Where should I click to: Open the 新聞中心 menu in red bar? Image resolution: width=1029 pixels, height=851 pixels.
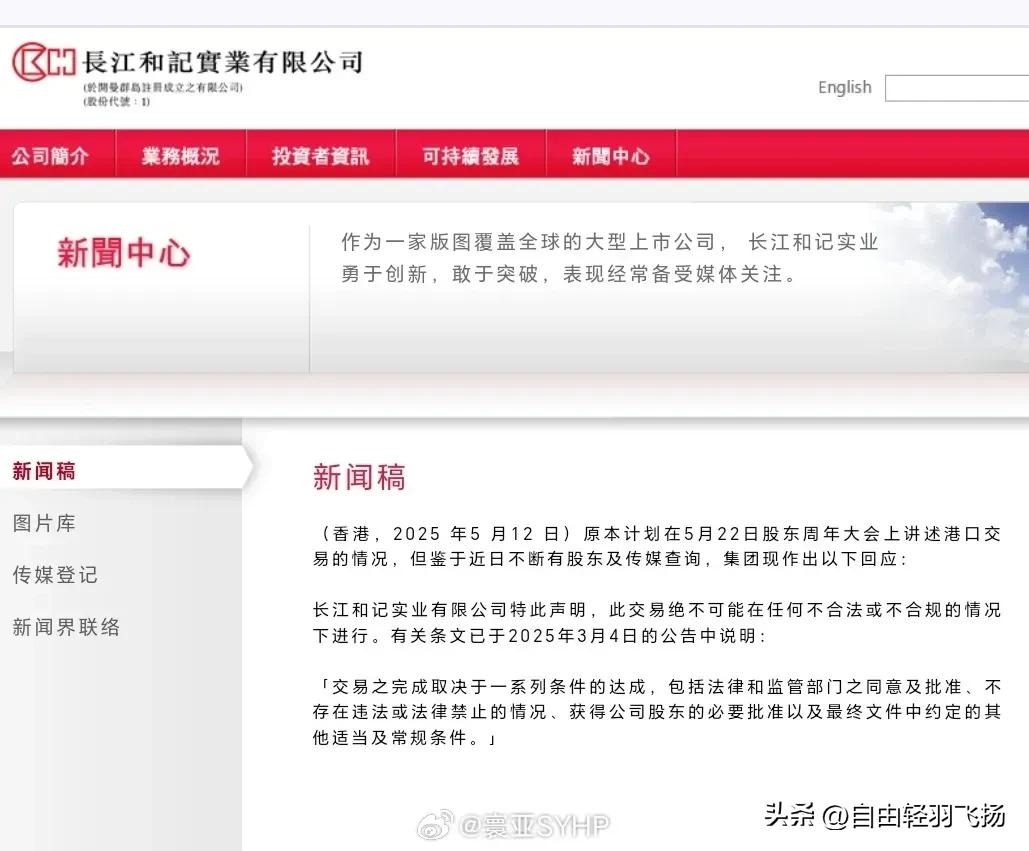611,156
